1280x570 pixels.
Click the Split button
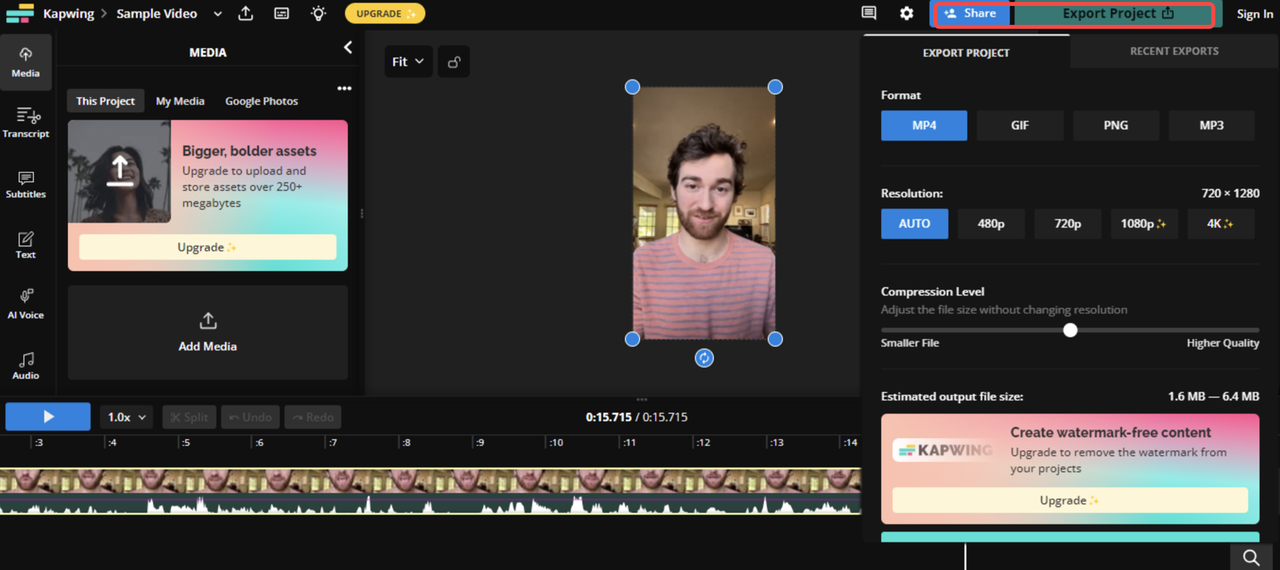(188, 417)
